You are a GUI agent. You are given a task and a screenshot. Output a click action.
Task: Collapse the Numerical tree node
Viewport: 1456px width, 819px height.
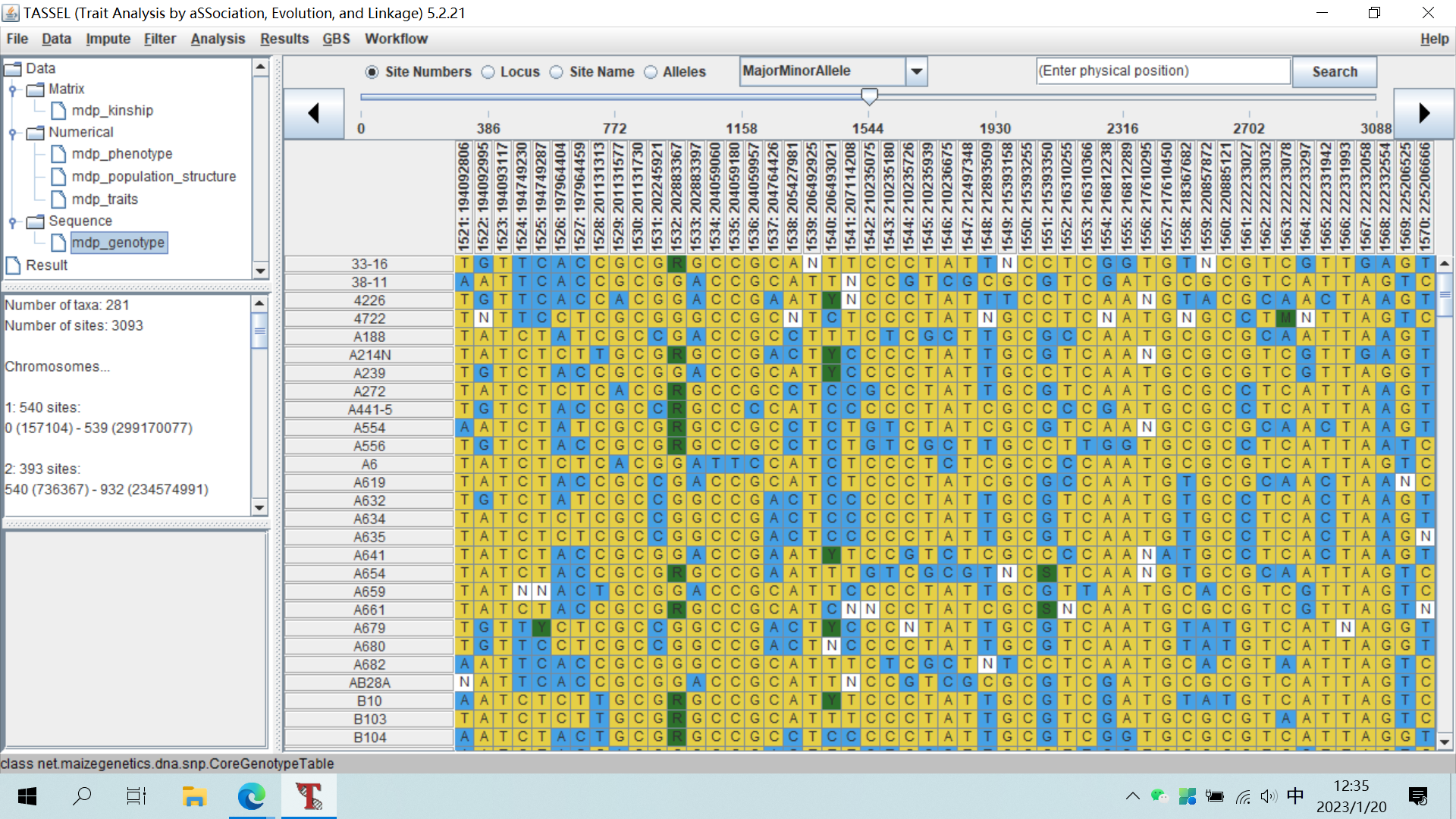pos(13,133)
